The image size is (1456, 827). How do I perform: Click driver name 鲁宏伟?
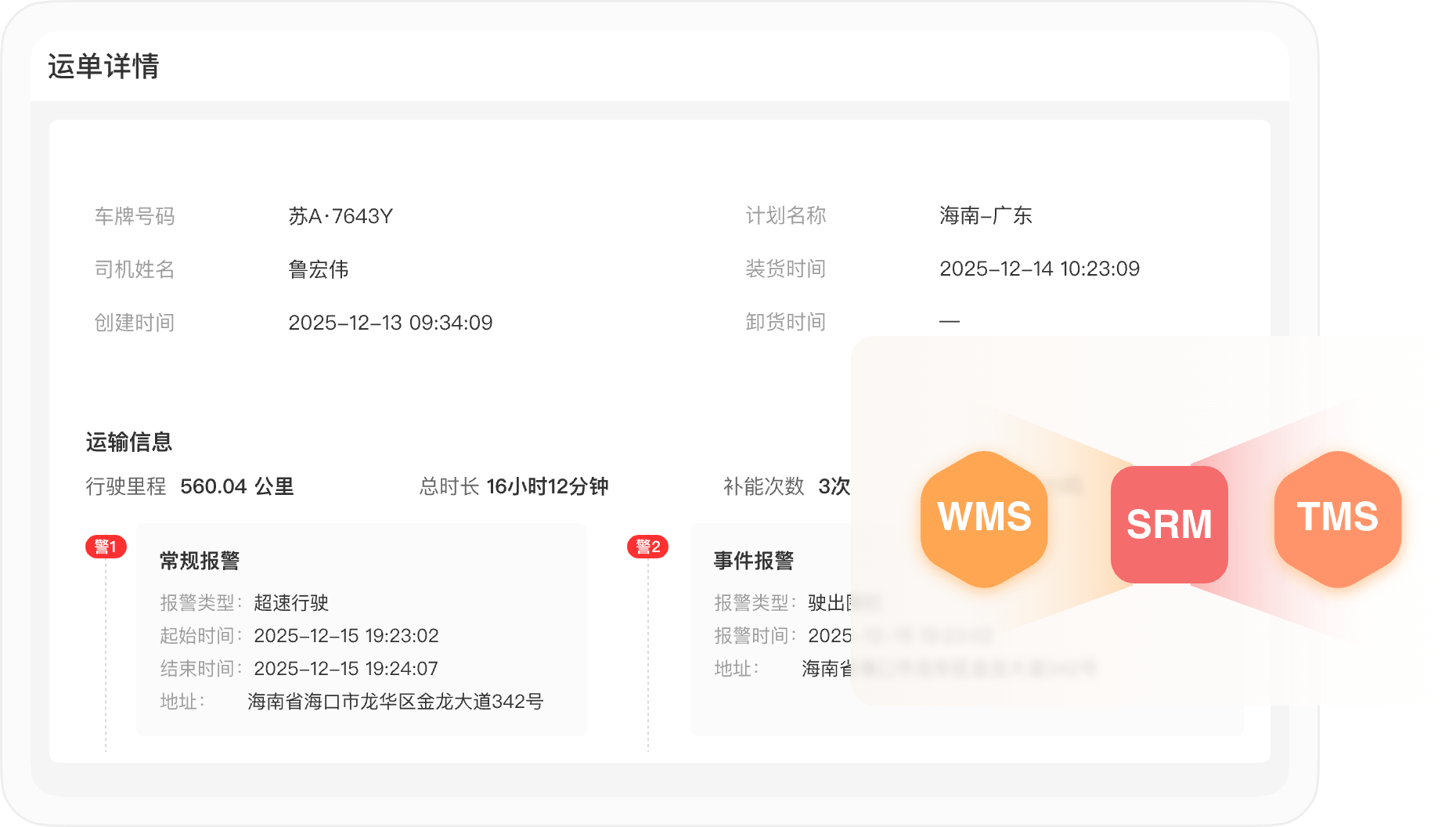(x=318, y=269)
